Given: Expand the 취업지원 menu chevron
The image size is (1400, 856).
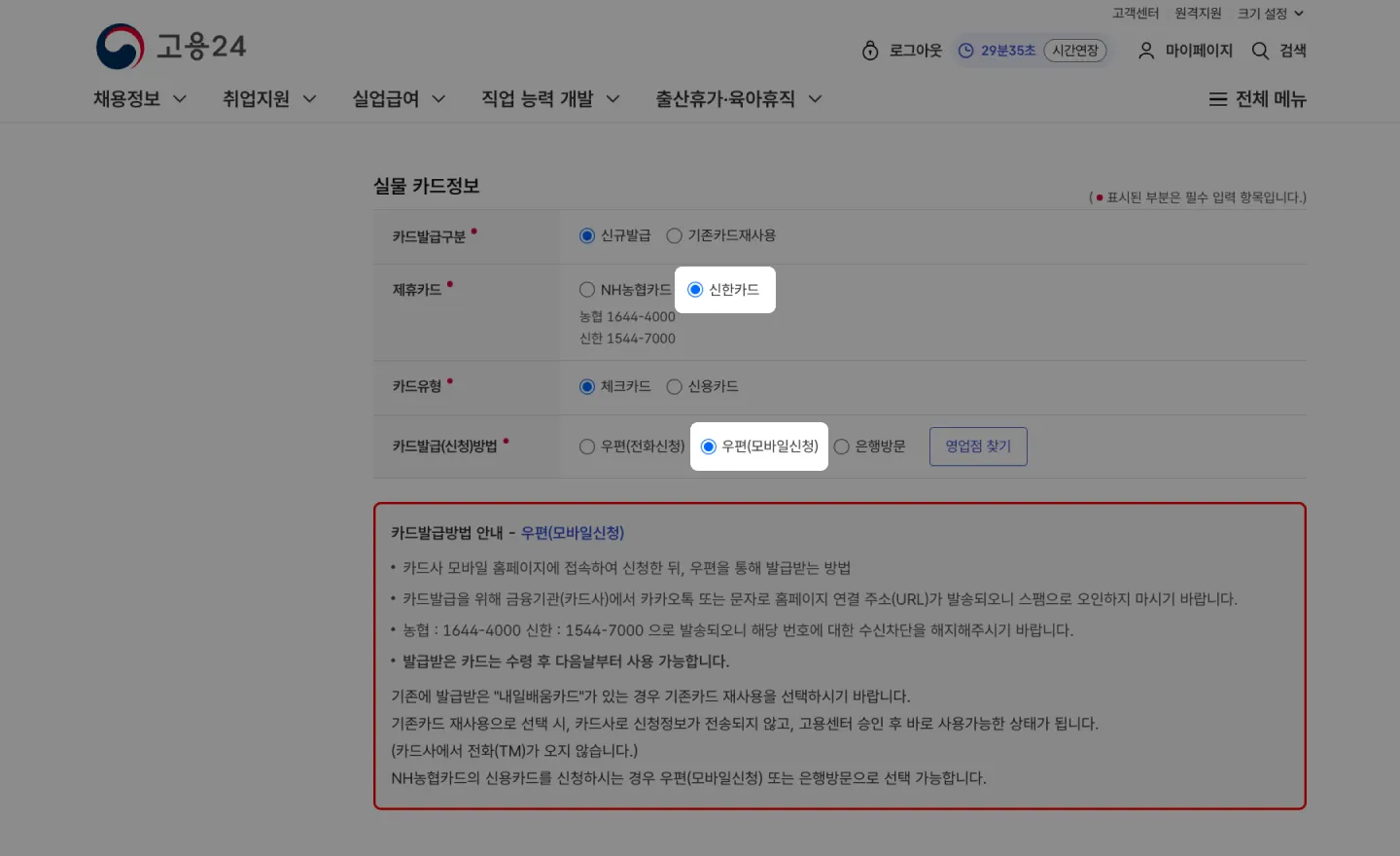Looking at the screenshot, I should click(310, 99).
